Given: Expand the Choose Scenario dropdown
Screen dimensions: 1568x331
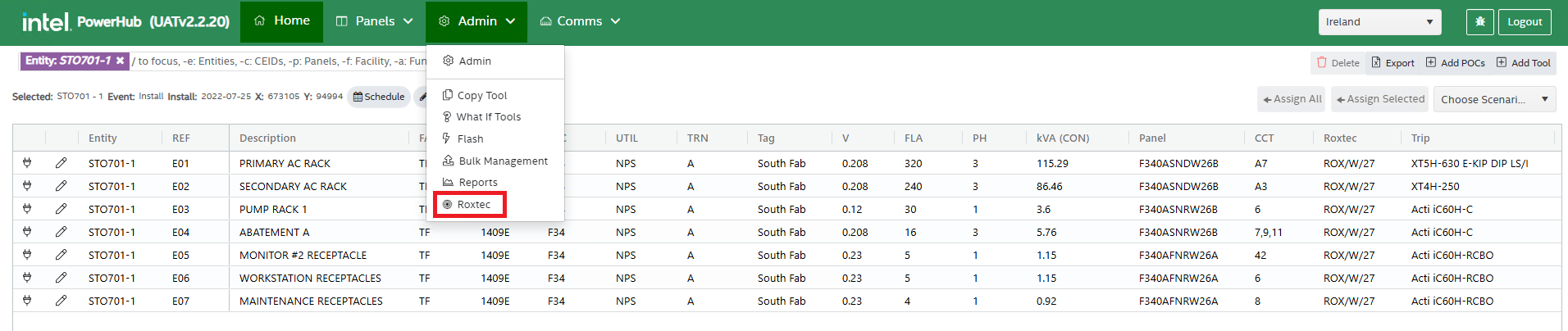Looking at the screenshot, I should click(1494, 99).
